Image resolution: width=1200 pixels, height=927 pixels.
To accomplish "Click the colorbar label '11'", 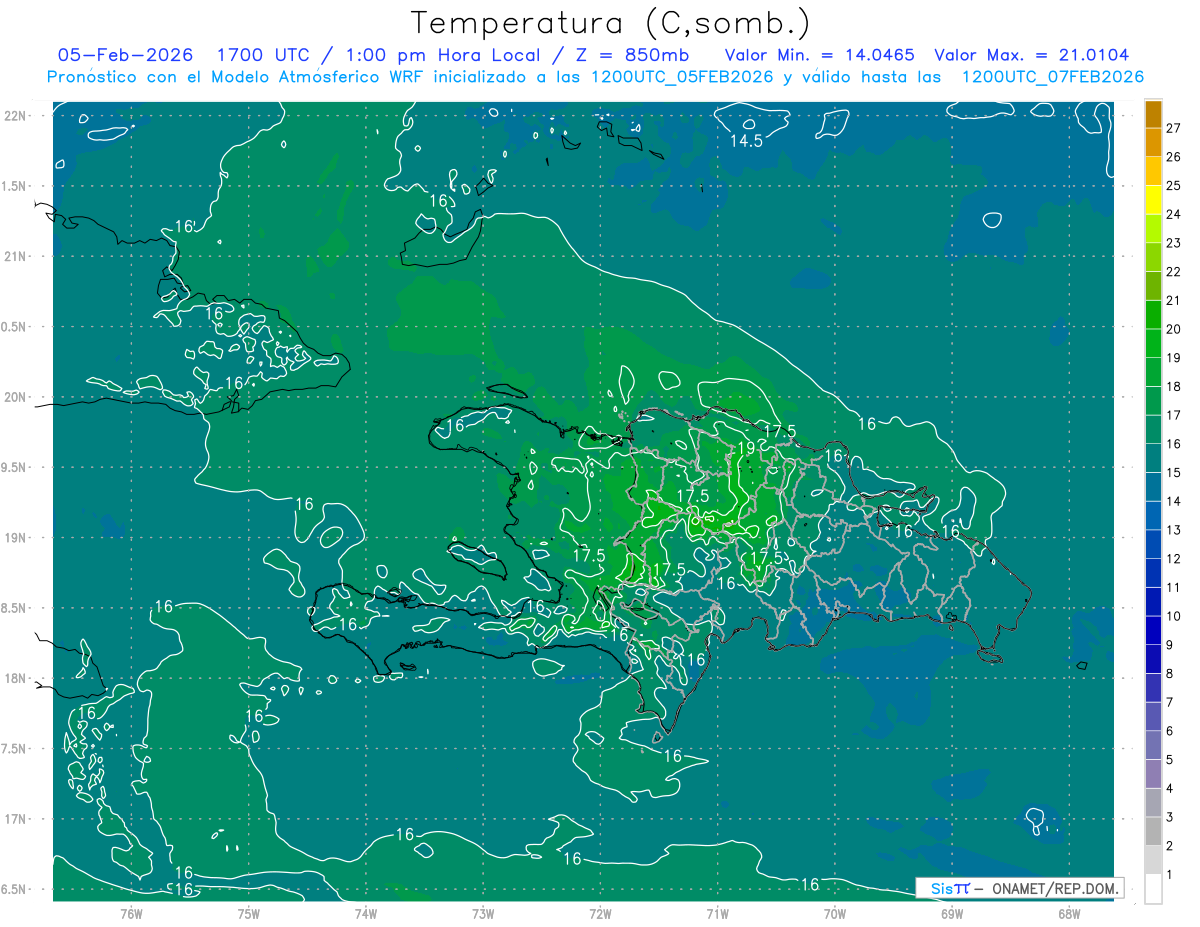I will click(x=1174, y=587).
